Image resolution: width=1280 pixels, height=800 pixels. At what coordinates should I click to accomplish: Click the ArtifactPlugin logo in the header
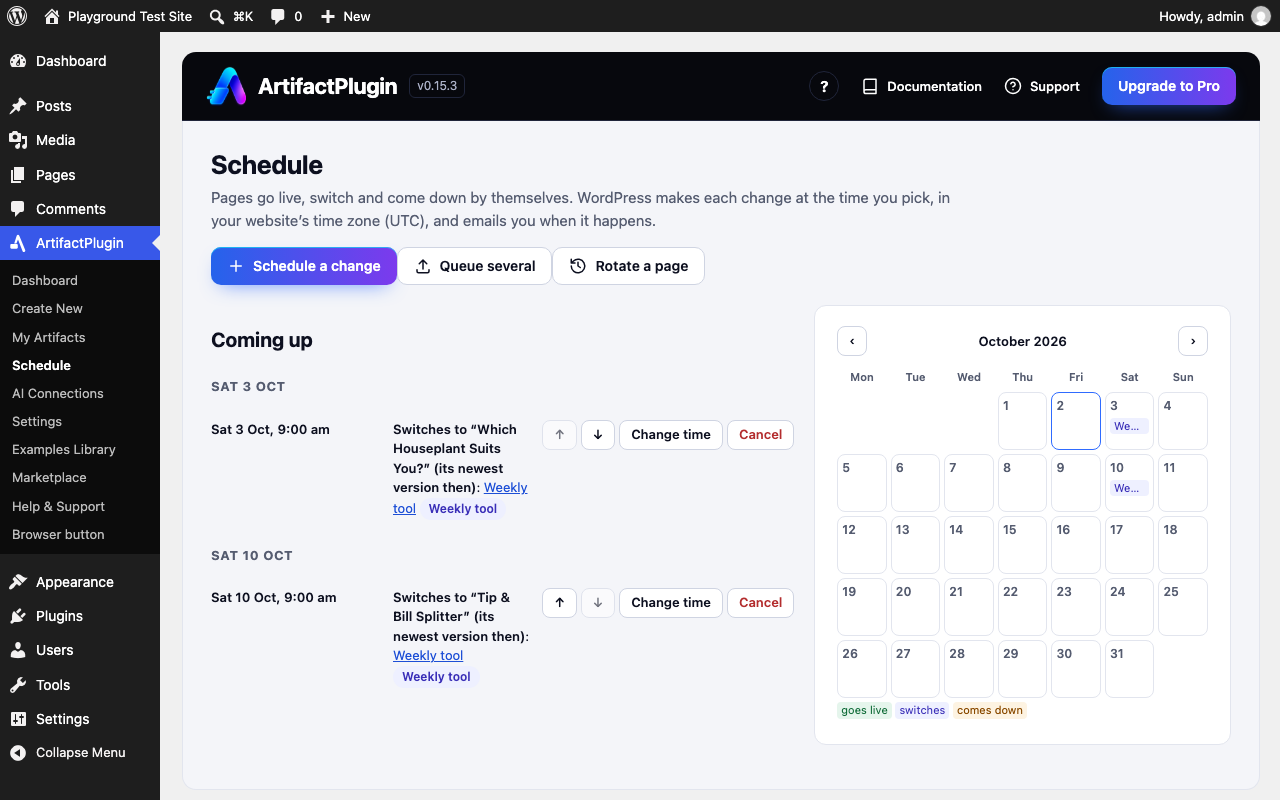click(x=226, y=86)
